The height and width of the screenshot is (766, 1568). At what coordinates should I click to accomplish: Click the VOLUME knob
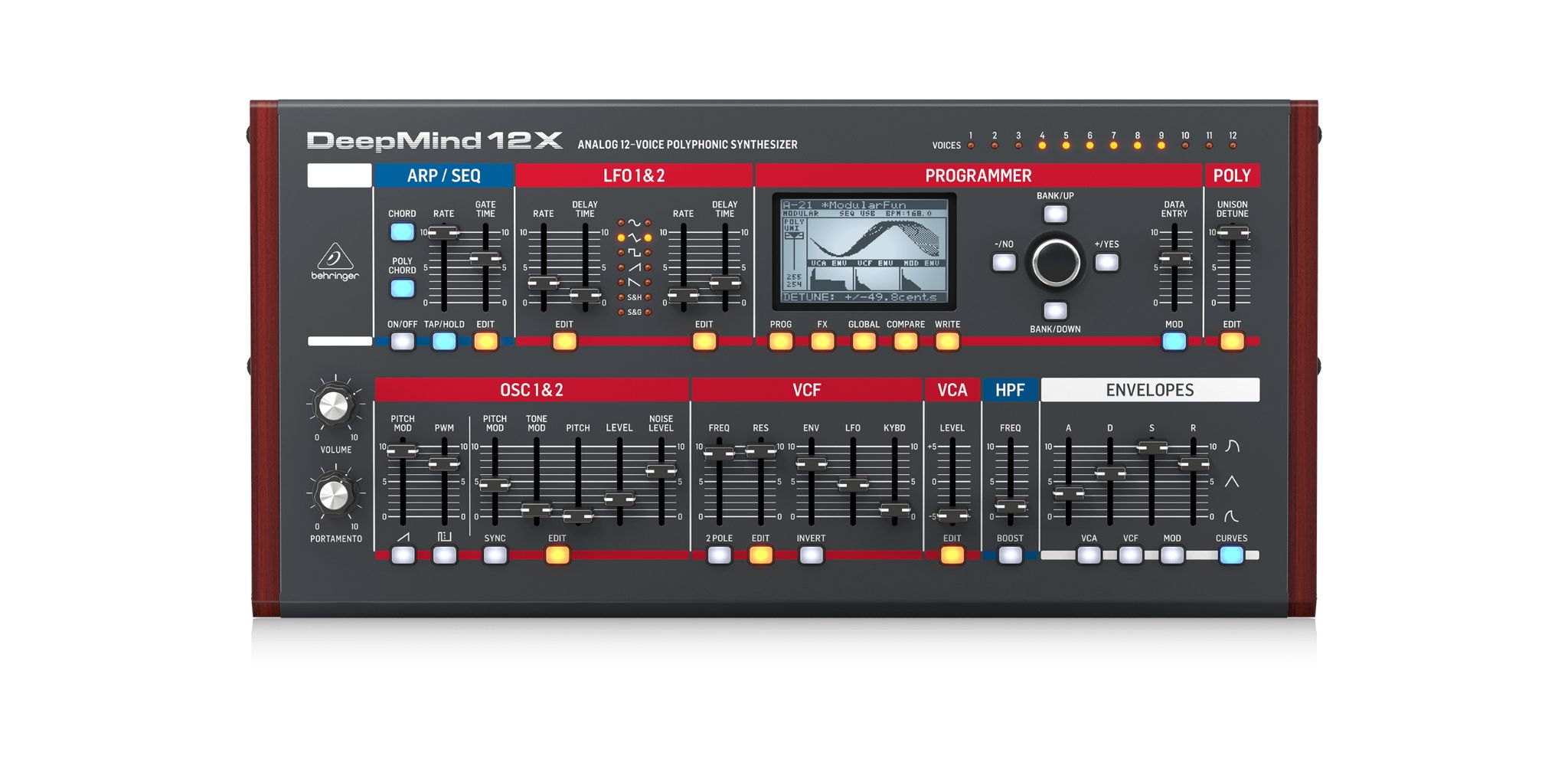334,406
